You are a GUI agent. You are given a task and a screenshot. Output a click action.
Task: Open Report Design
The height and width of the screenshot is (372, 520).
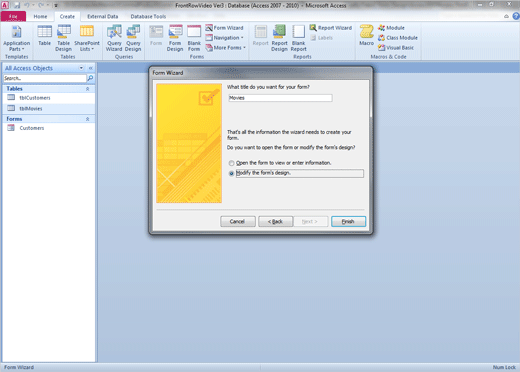[279, 38]
